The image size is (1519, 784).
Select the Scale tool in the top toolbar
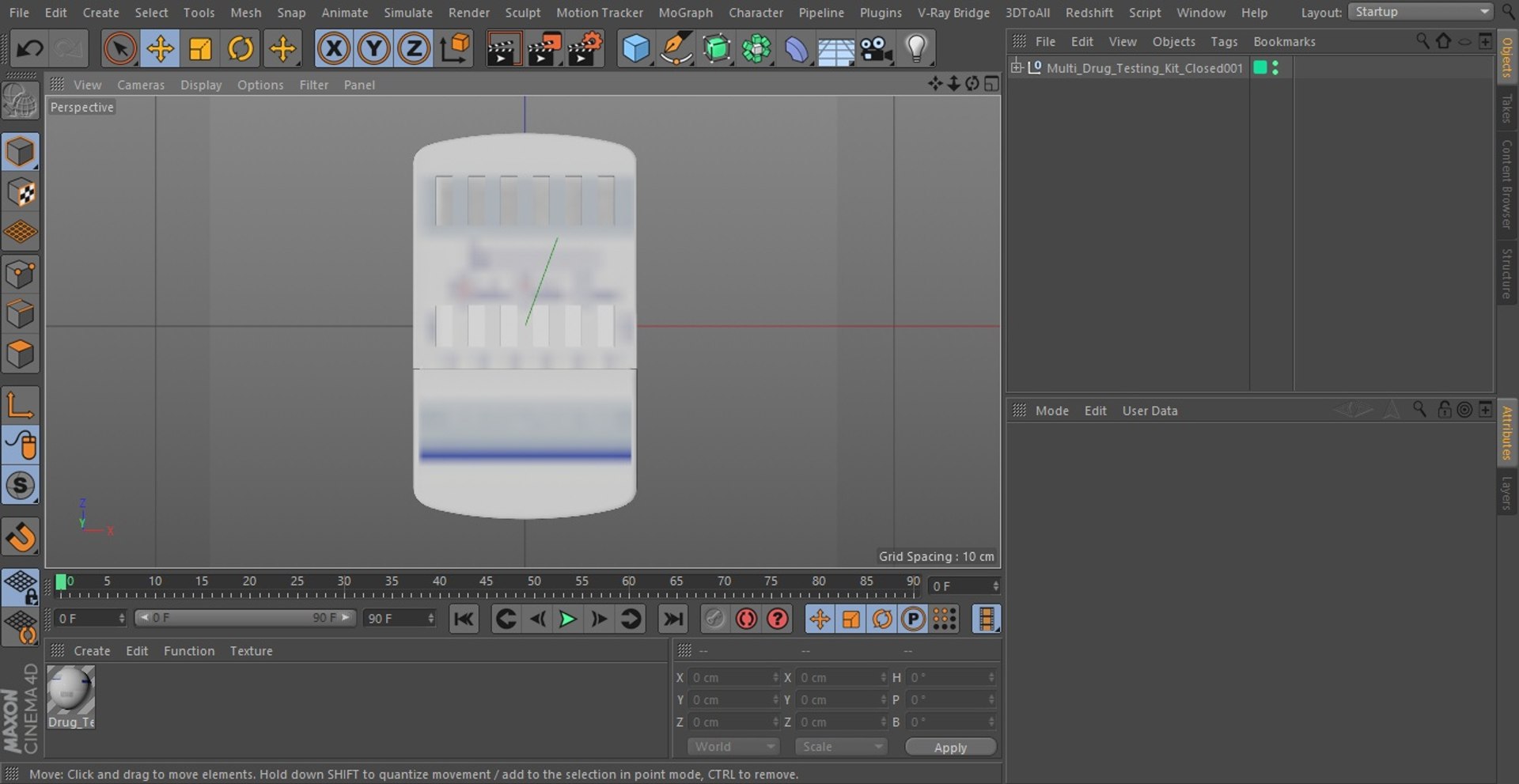[200, 49]
